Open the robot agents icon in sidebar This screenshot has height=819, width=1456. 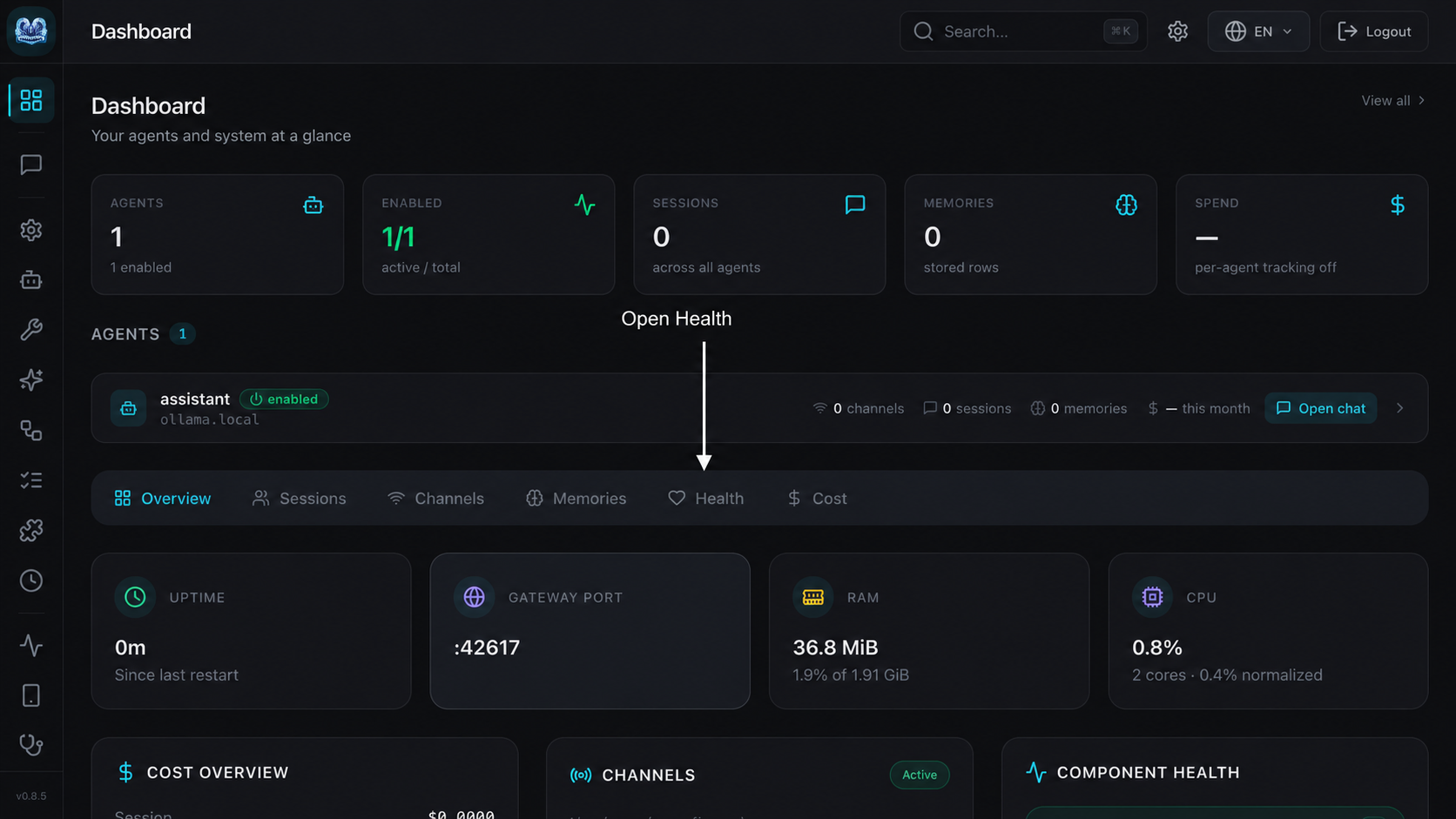31,279
